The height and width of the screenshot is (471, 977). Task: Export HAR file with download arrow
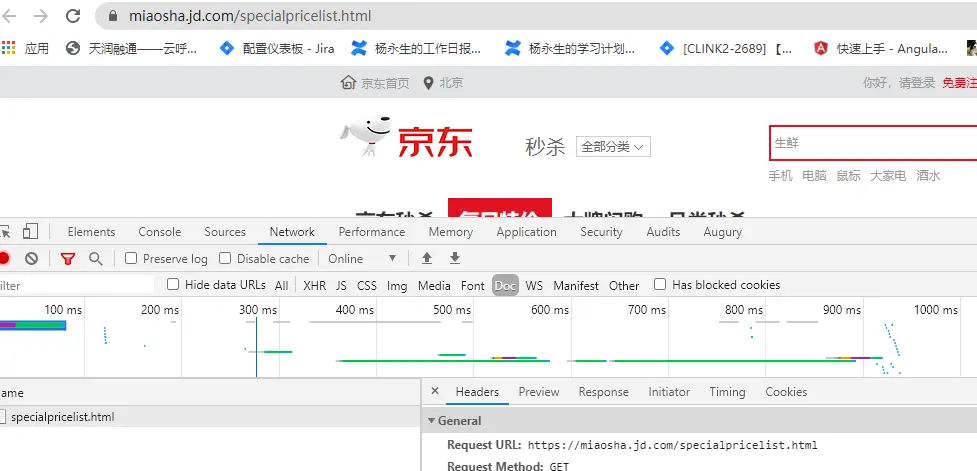[455, 258]
